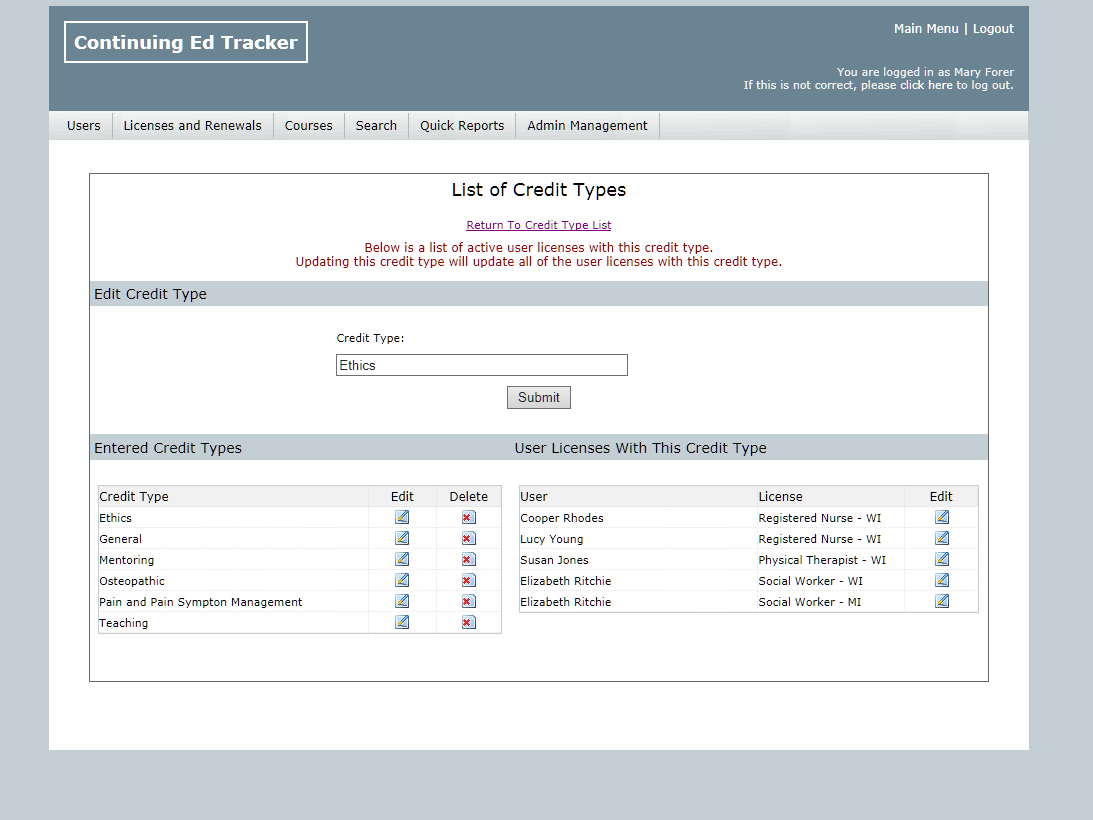Delete the General credit type
1093x820 pixels.
[468, 538]
